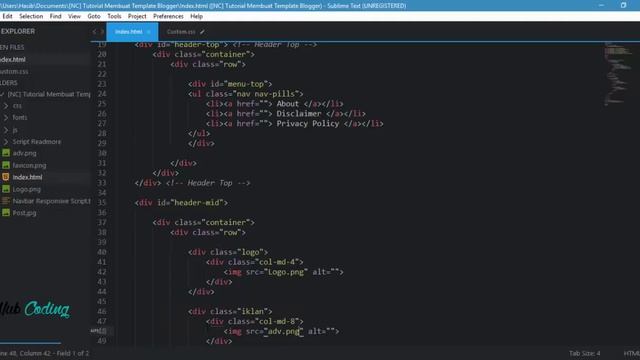The height and width of the screenshot is (360, 640).
Task: Click the Post.png image file icon
Action: tap(6, 213)
